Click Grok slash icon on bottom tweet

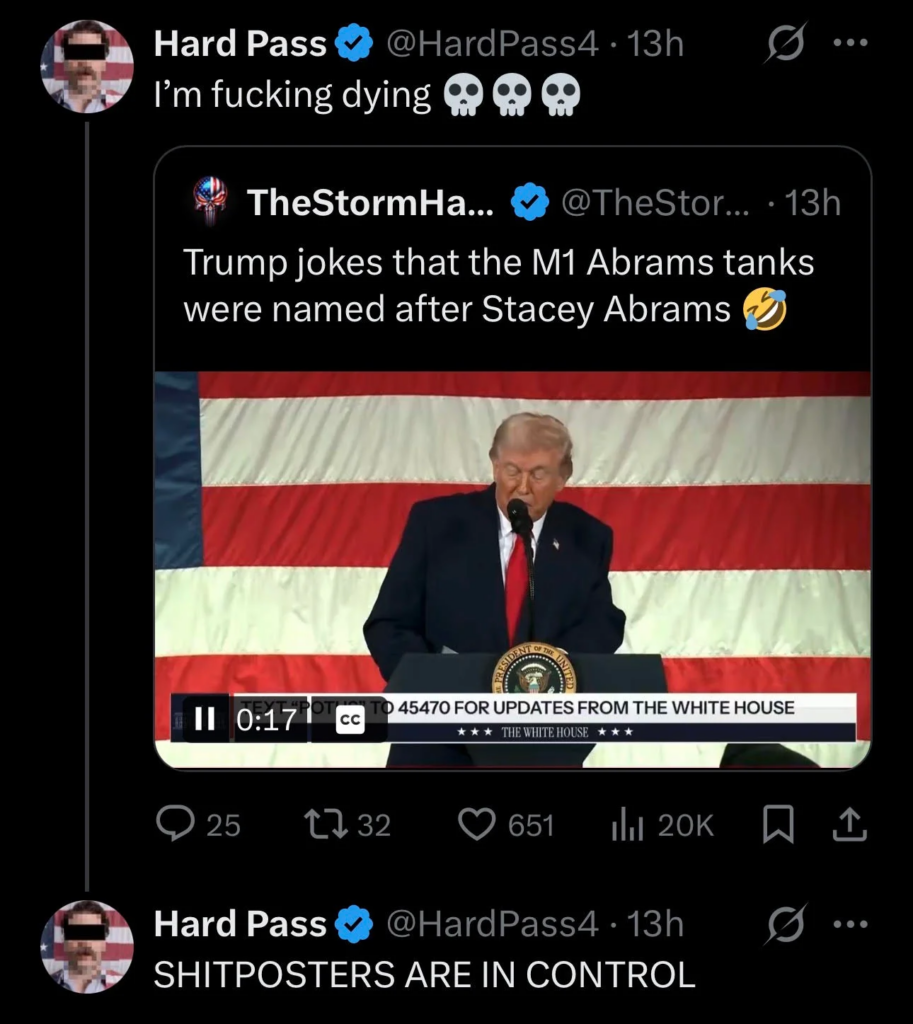tap(782, 925)
